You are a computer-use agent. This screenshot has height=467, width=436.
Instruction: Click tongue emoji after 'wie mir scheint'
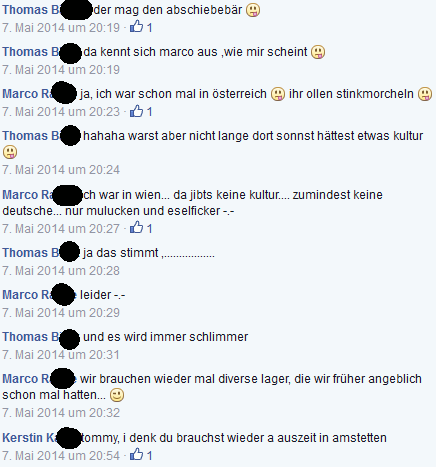318,52
